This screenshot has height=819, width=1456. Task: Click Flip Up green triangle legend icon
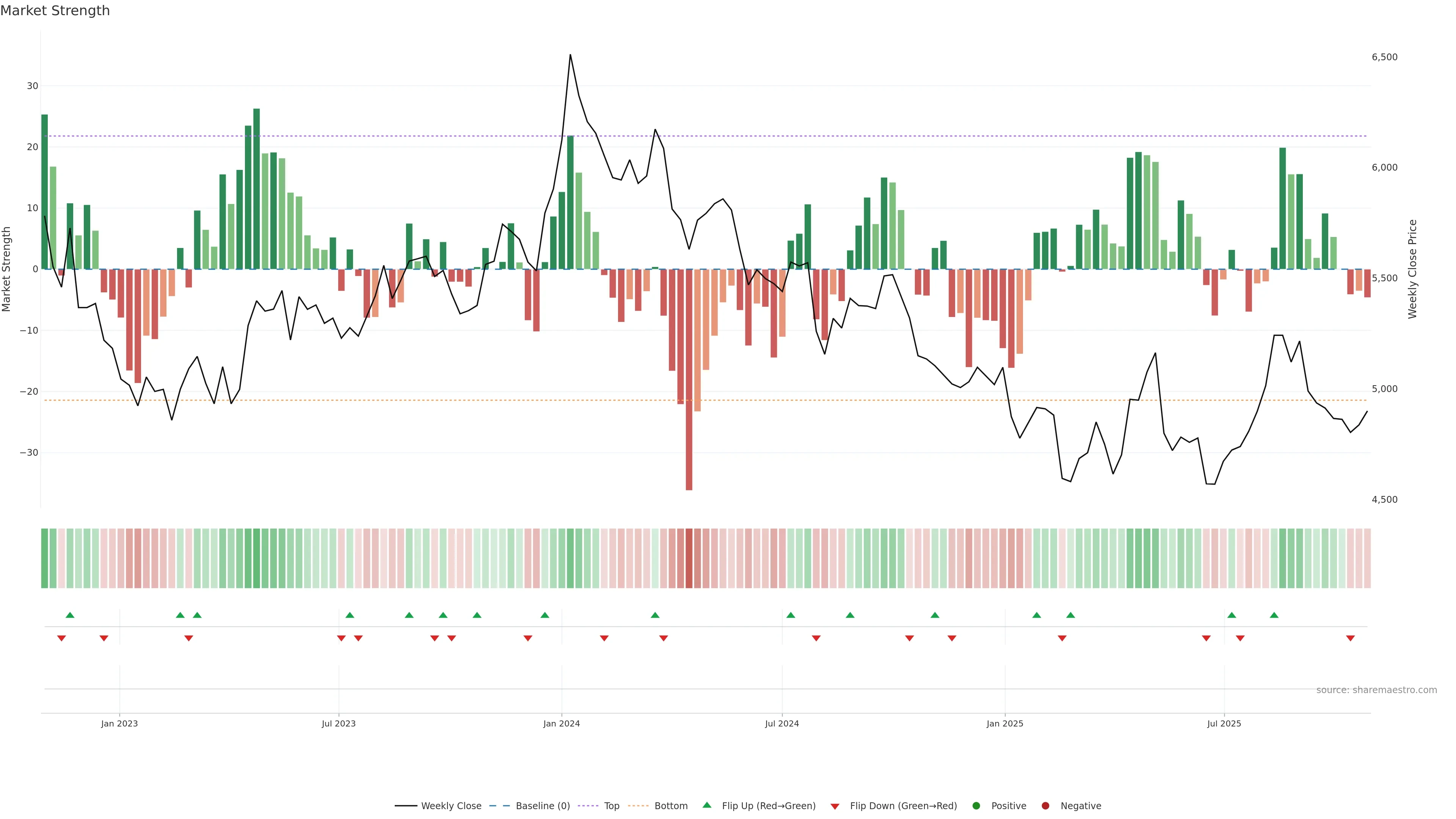pyautogui.click(x=706, y=805)
